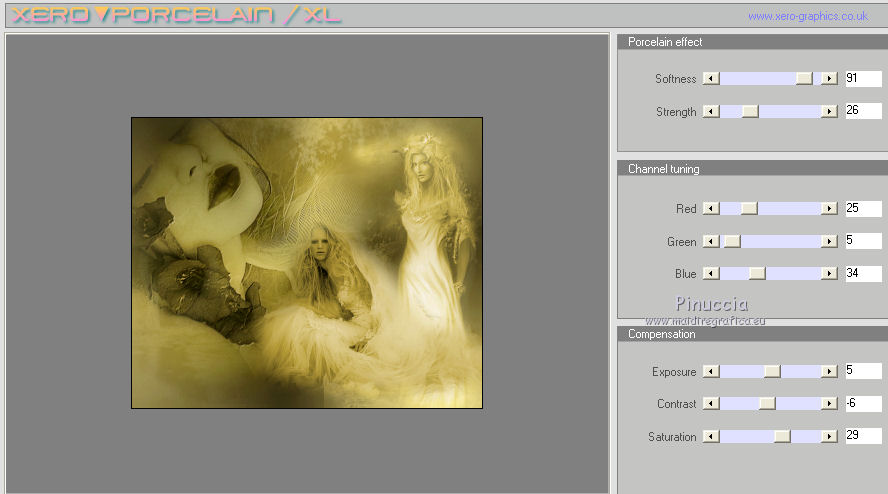This screenshot has height=494, width=888.
Task: Grab the Strength slider thumb
Action: pyautogui.click(x=750, y=112)
